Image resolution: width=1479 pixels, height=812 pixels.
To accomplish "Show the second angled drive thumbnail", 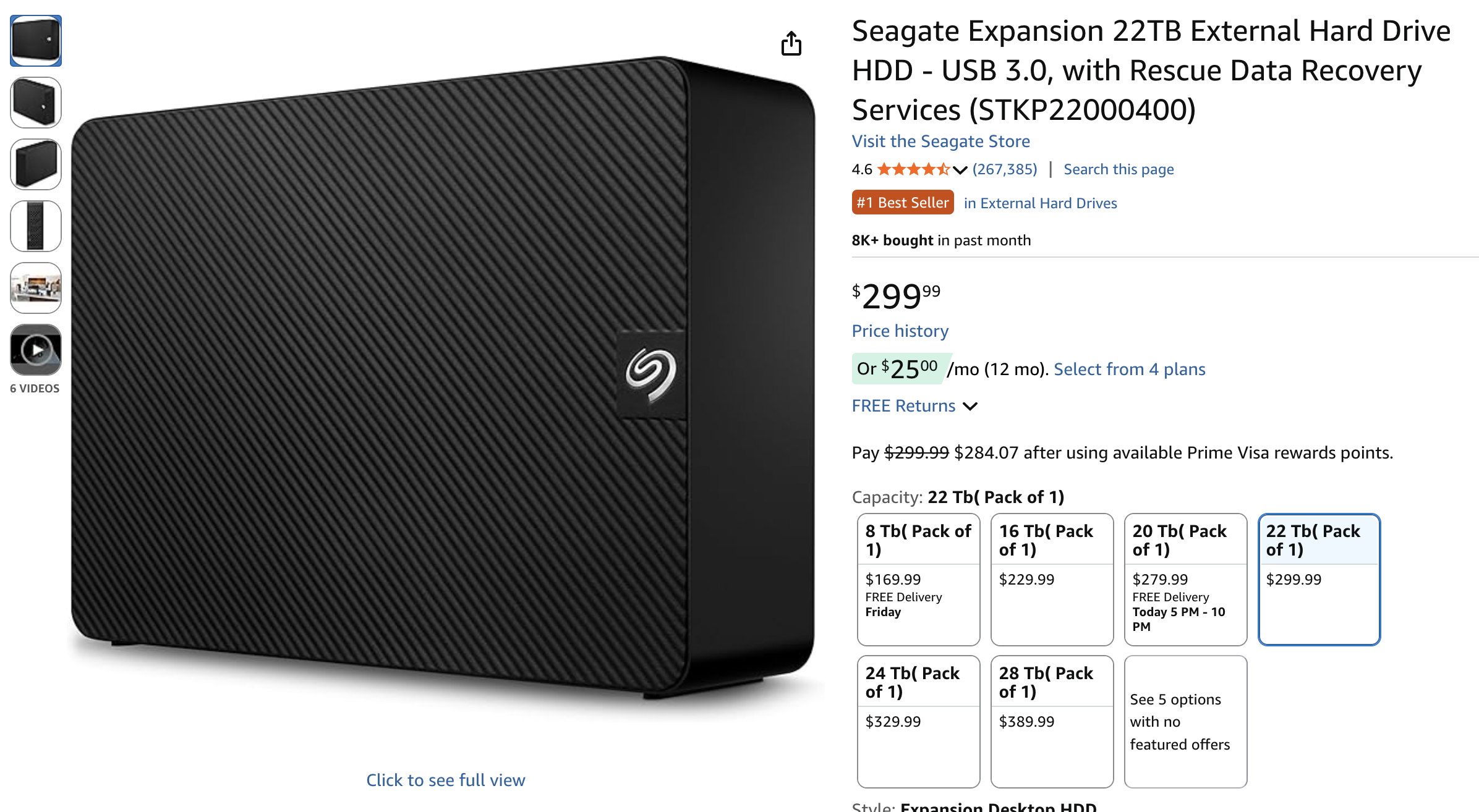I will pyautogui.click(x=36, y=103).
